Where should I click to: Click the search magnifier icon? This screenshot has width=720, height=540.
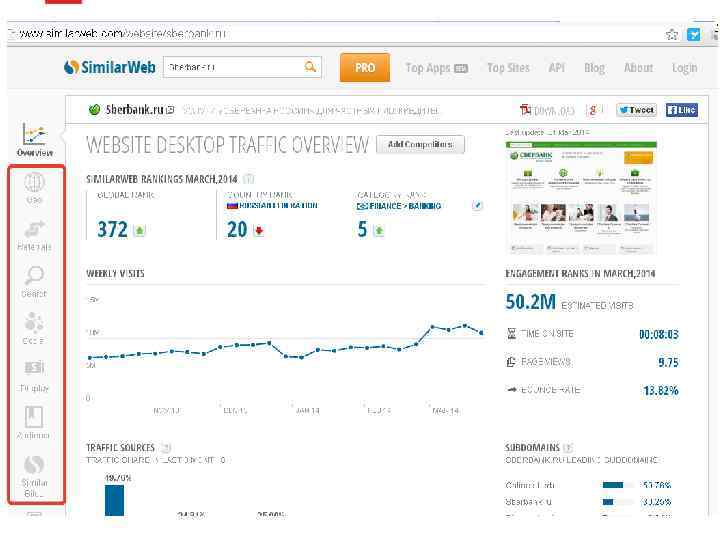point(310,67)
